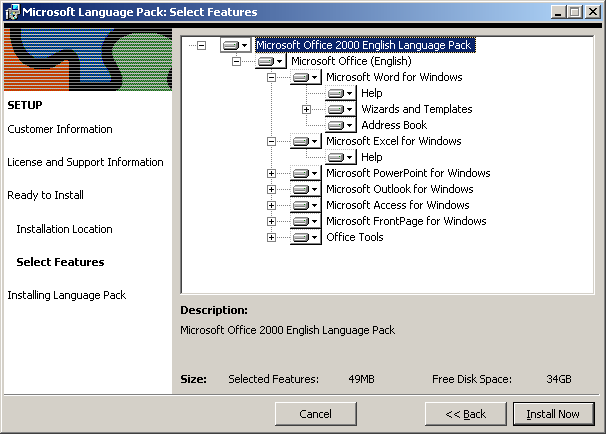Screen dimensions: 606x434
Task: Click Installing Language Pack step
Action: coord(67,295)
